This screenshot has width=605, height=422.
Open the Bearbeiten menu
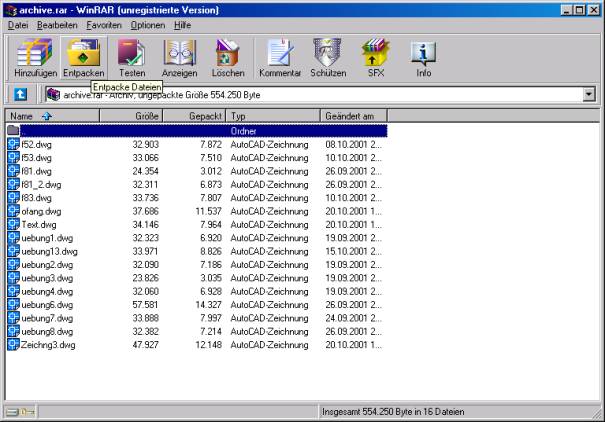point(57,25)
